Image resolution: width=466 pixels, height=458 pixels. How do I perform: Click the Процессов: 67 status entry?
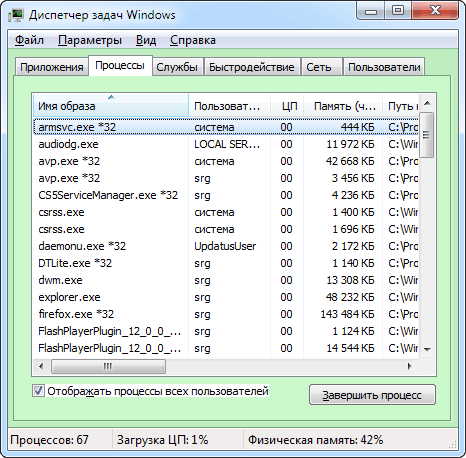pos(49,440)
